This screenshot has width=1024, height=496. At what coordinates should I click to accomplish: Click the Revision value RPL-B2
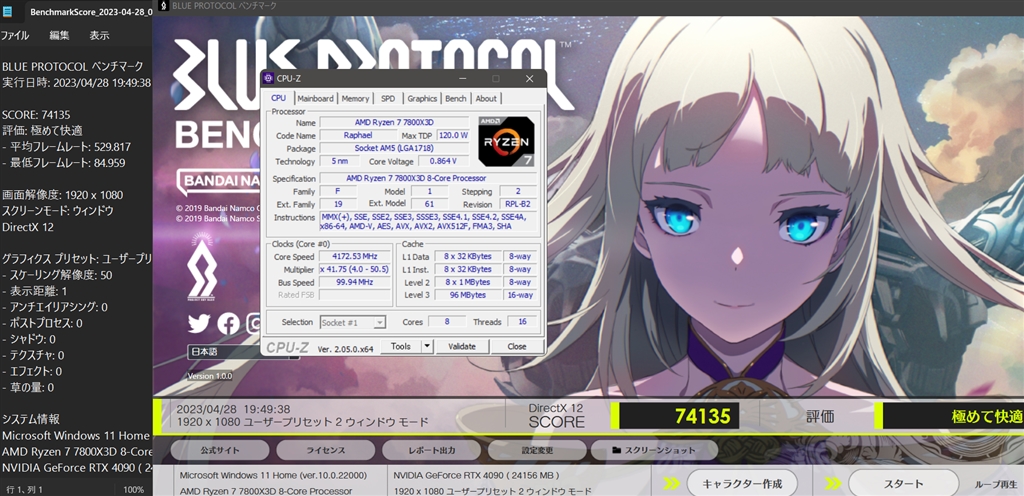(518, 204)
